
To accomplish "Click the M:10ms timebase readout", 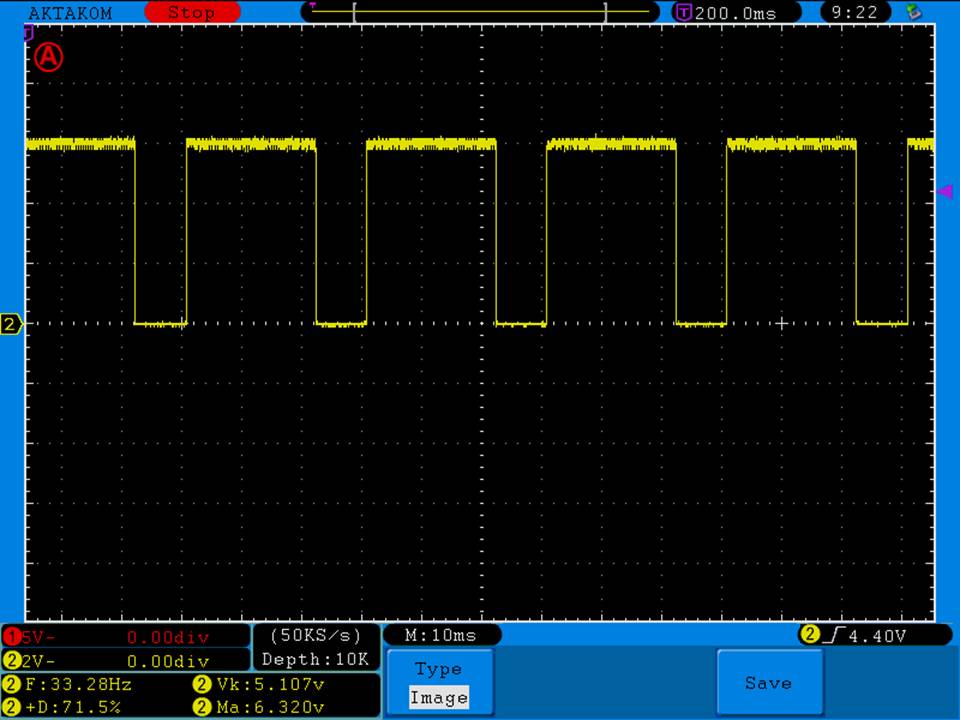I will point(441,636).
